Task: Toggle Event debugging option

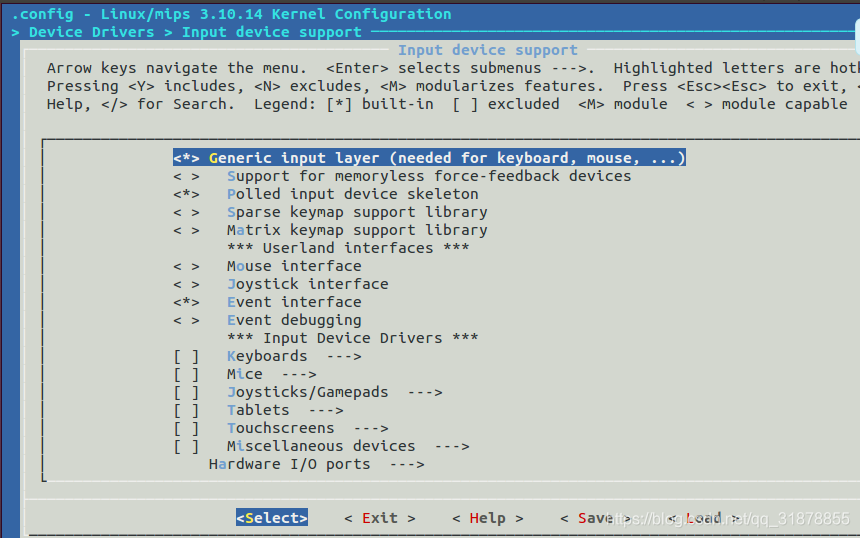Action: (267, 320)
